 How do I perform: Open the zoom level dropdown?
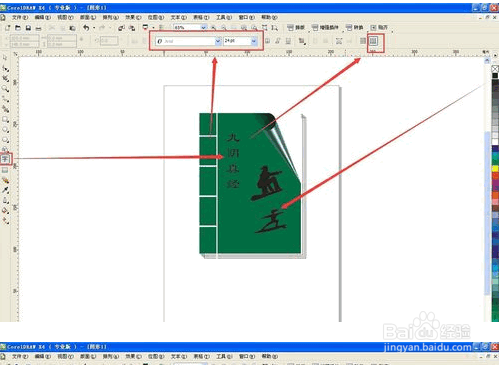[203, 28]
